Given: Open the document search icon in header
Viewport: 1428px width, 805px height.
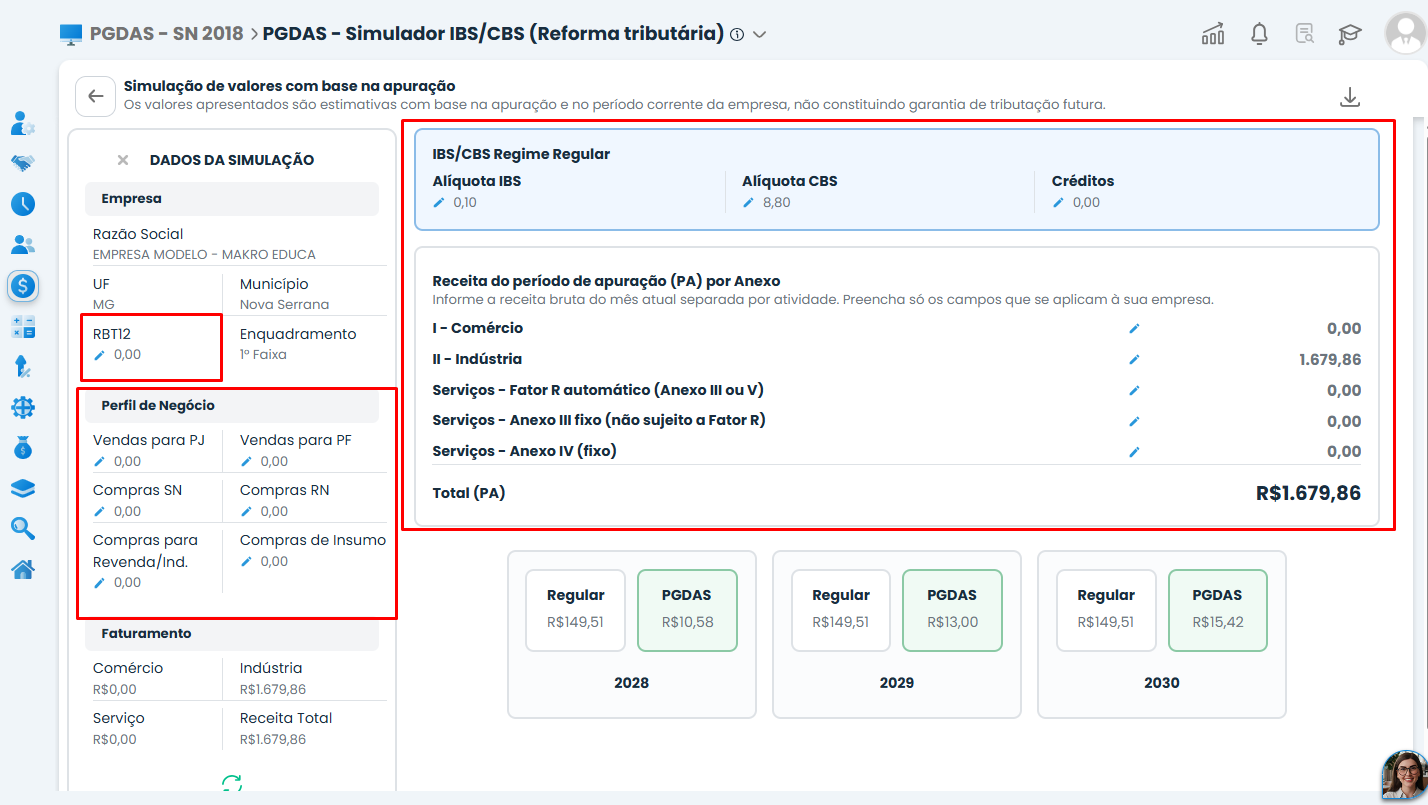Looking at the screenshot, I should click(1305, 34).
